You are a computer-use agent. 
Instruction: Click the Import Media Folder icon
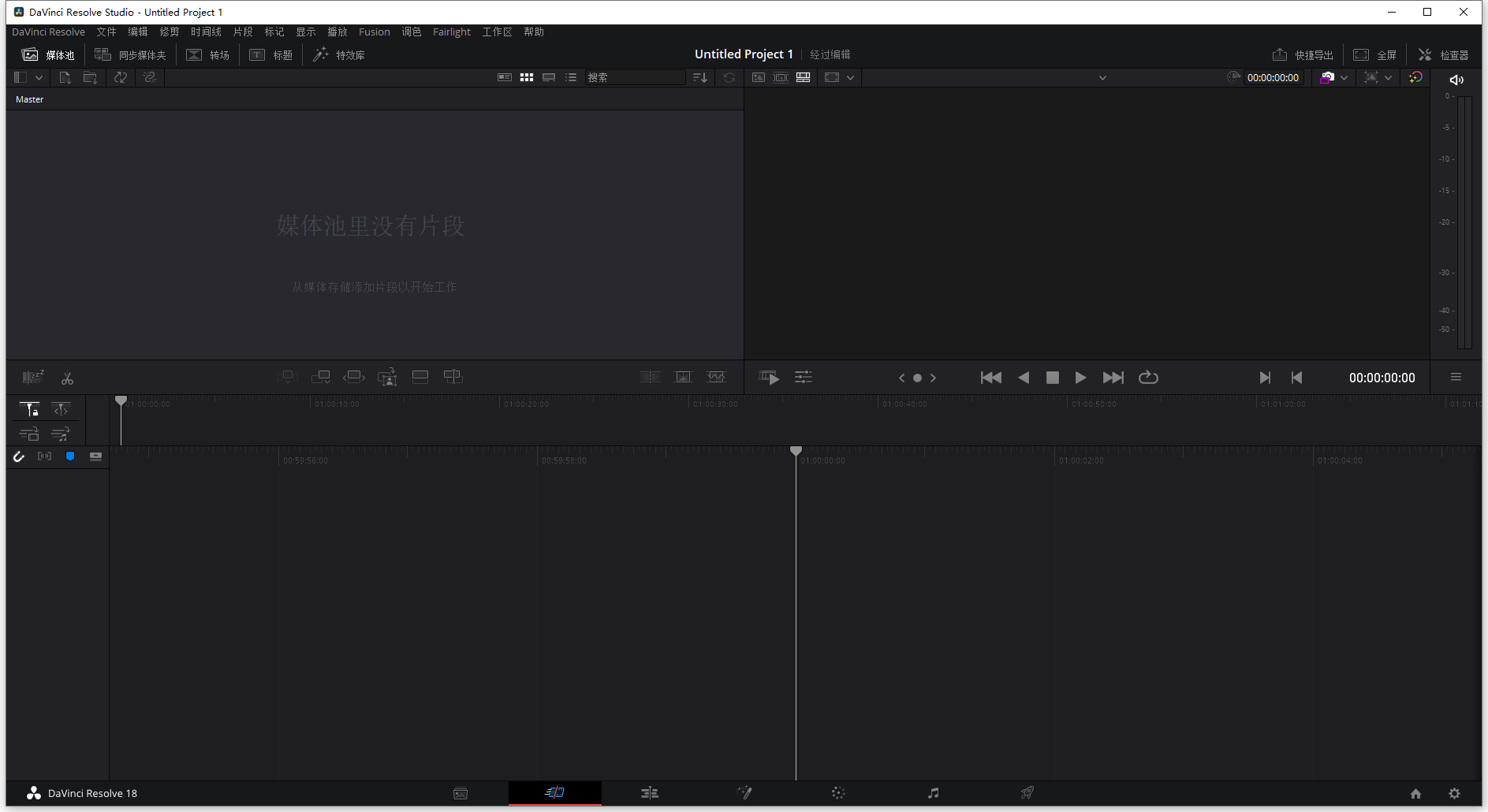click(x=91, y=77)
